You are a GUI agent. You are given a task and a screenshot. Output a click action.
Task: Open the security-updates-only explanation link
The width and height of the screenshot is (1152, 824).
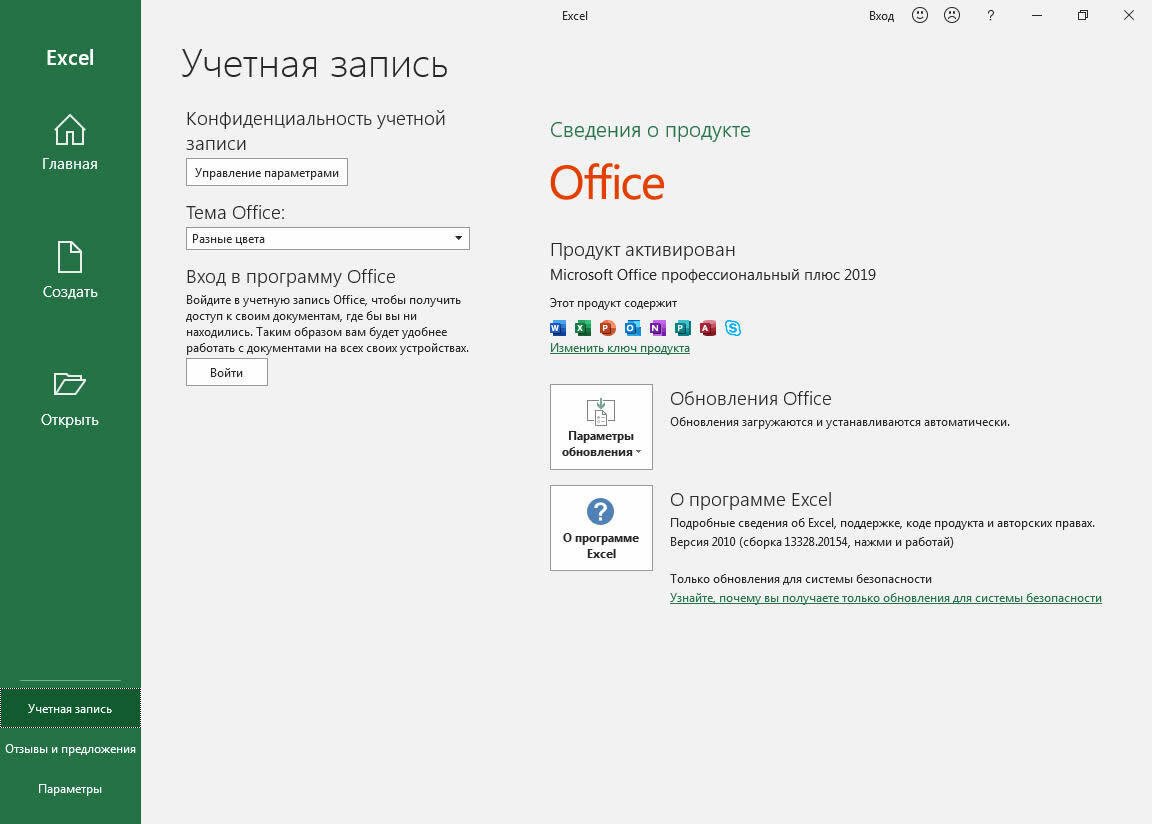(x=885, y=598)
